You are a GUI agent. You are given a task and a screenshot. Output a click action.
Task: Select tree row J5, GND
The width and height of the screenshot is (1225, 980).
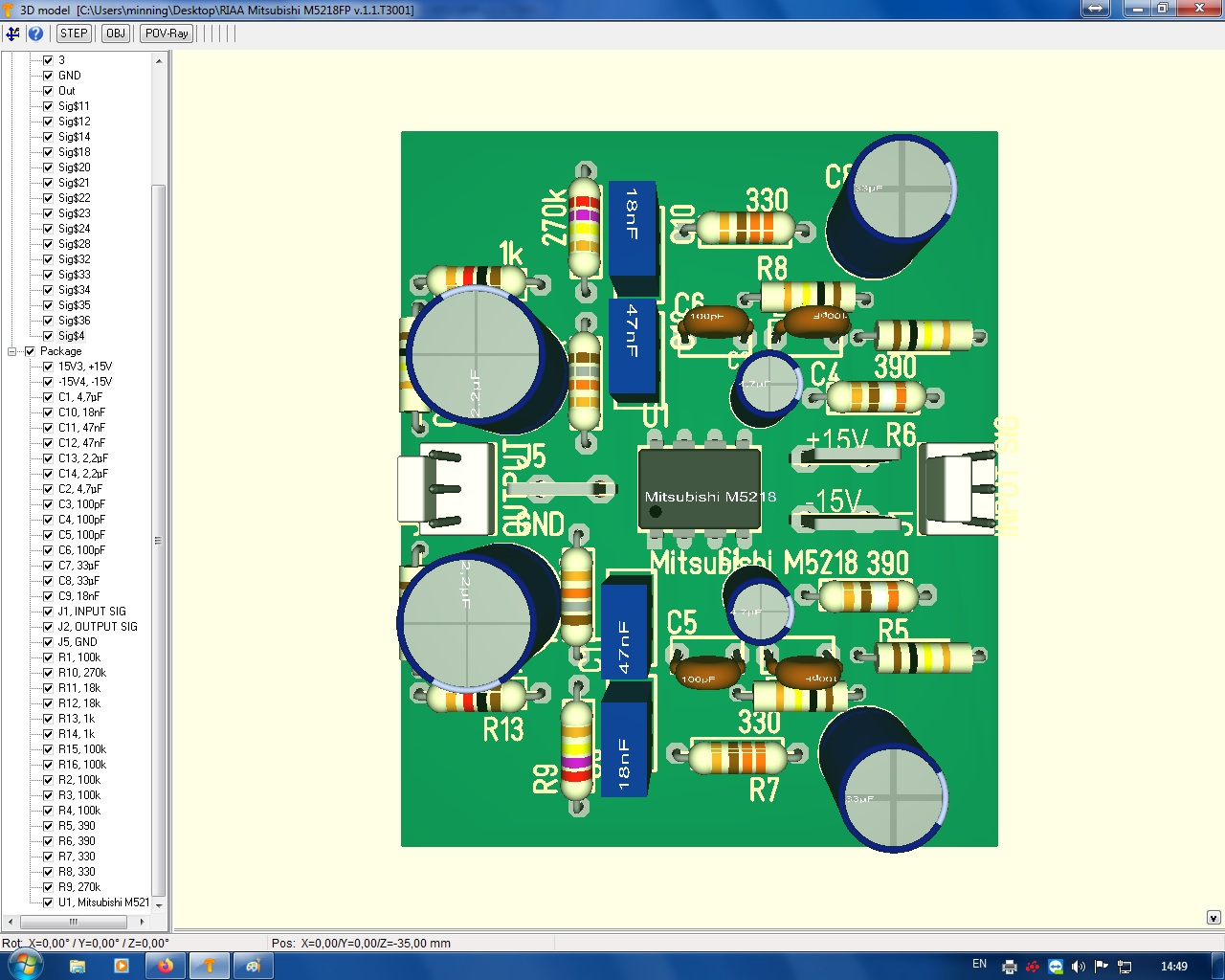[78, 642]
